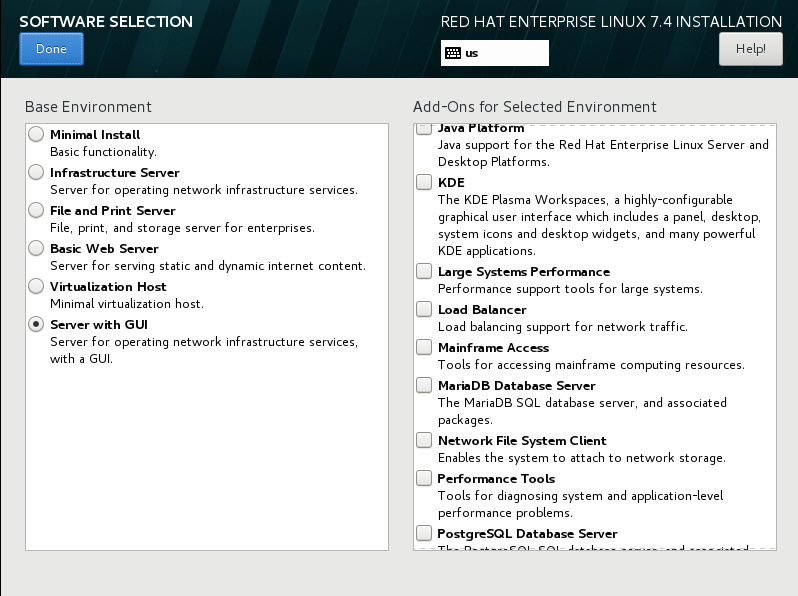The width and height of the screenshot is (798, 596).
Task: Select Minimal Install radio button
Action: pyautogui.click(x=36, y=134)
